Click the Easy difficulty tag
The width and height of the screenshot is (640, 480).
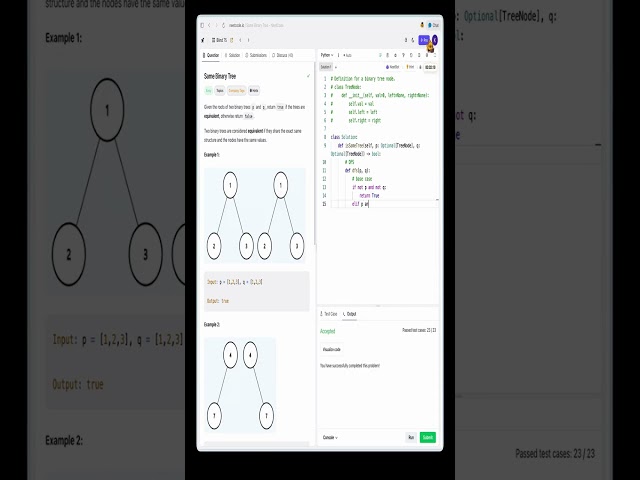[x=209, y=91]
